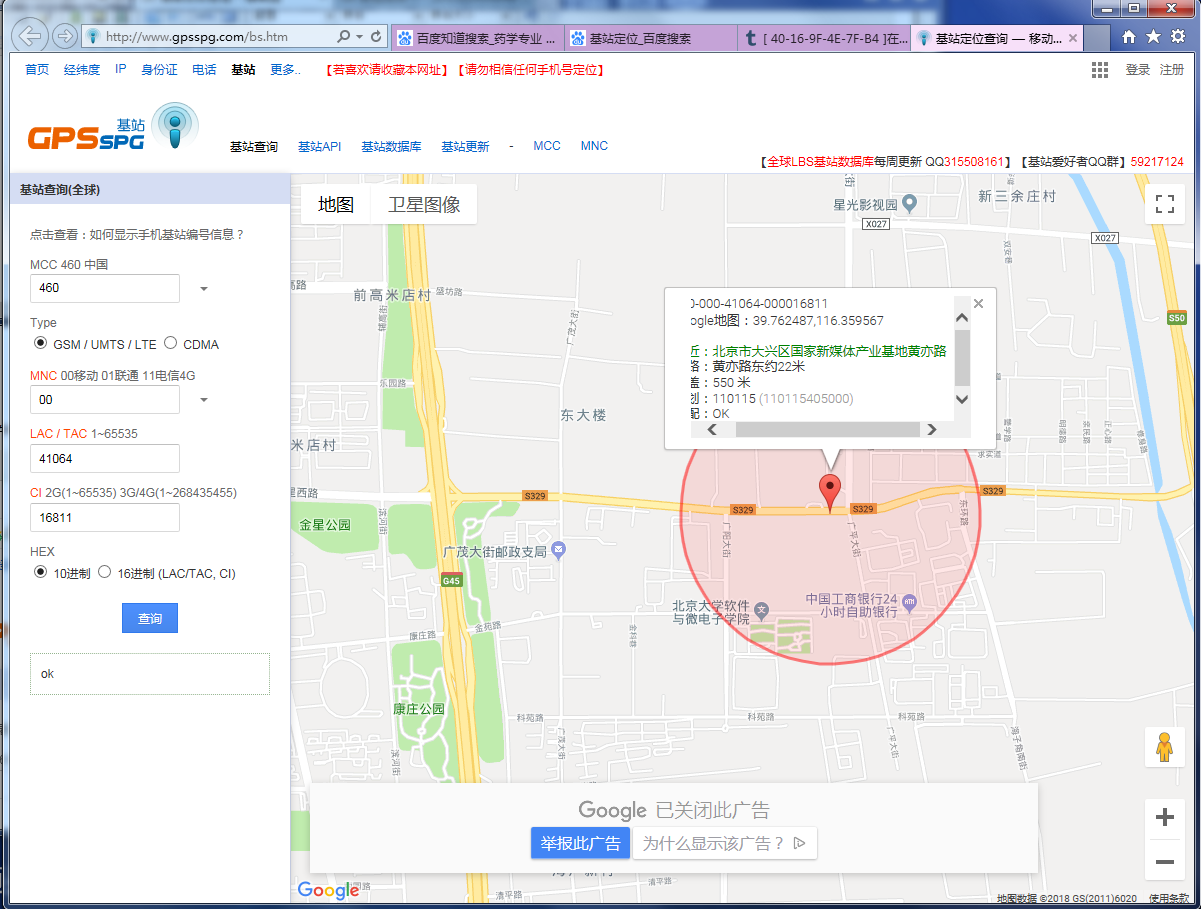Open 使用条款 terms link on map
The width and height of the screenshot is (1201, 909).
point(1168,898)
